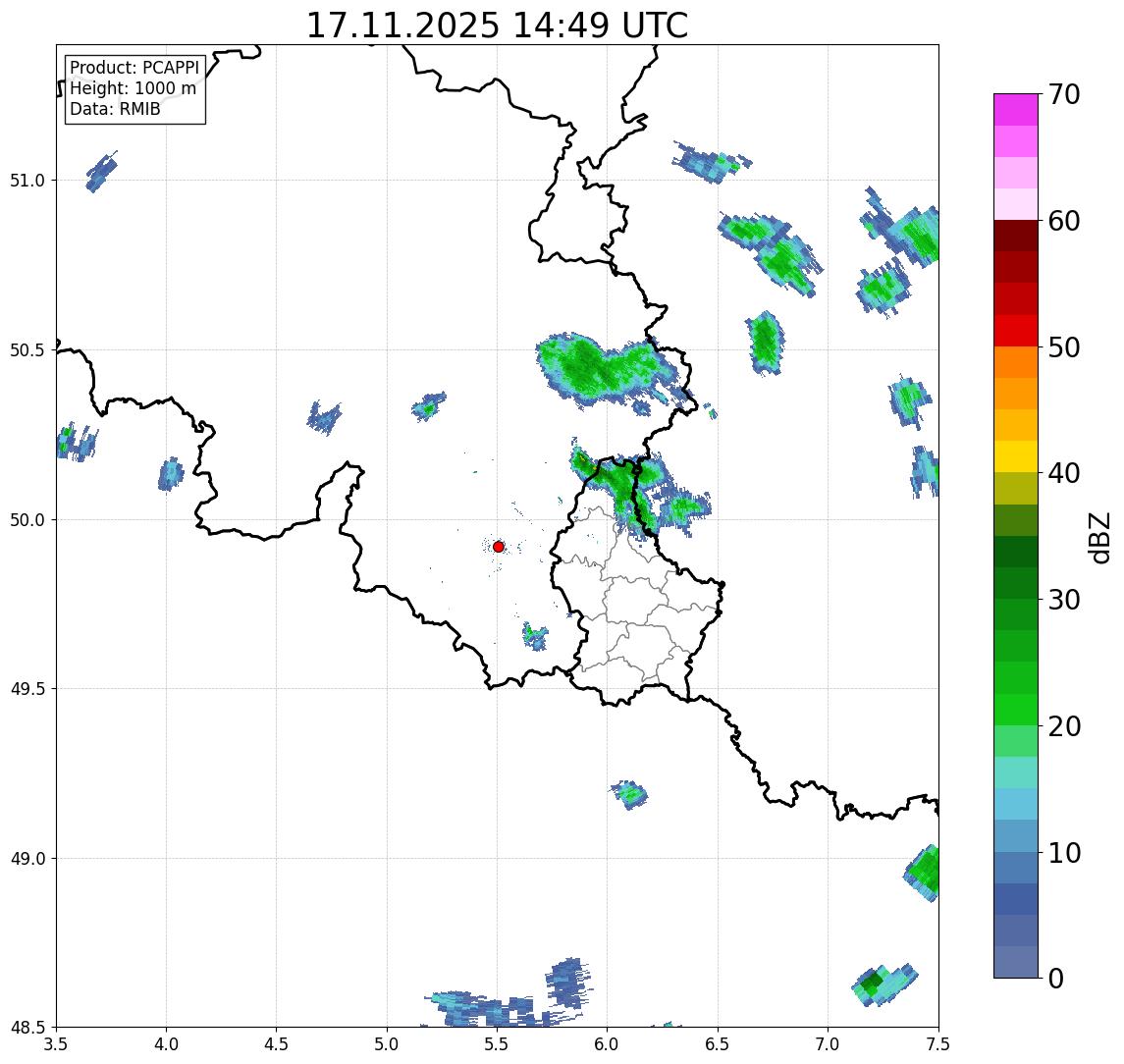
Task: Click the red radar location marker
Action: point(499,547)
